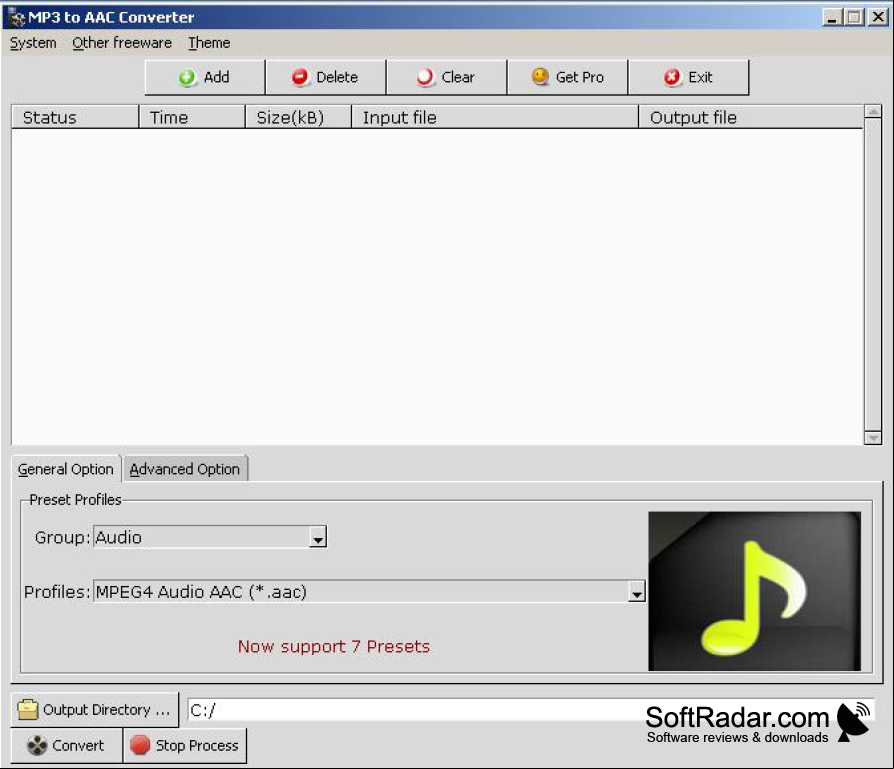Click the red Exit cross icon
Viewport: 894px width, 769px height.
[x=672, y=76]
